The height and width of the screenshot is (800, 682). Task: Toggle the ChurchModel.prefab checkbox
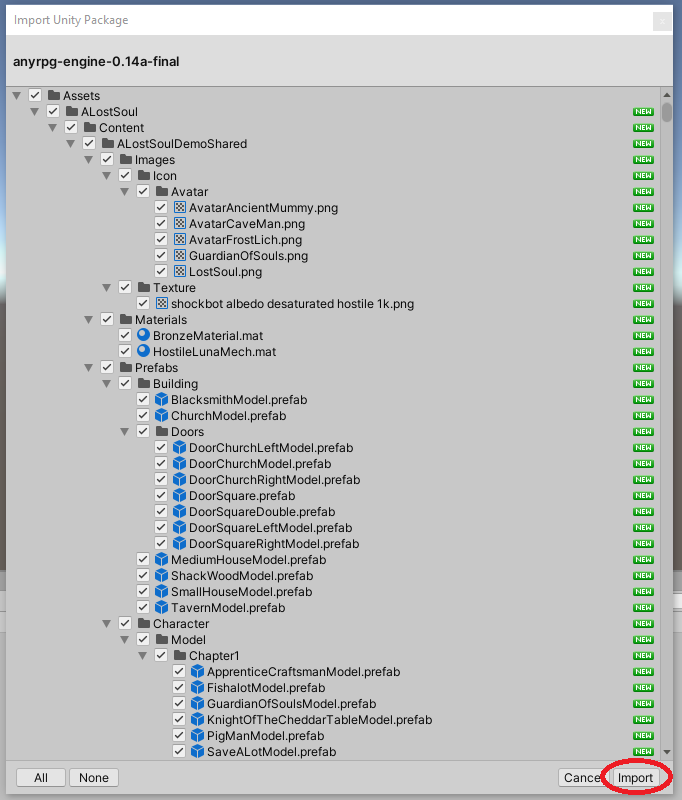tap(144, 416)
